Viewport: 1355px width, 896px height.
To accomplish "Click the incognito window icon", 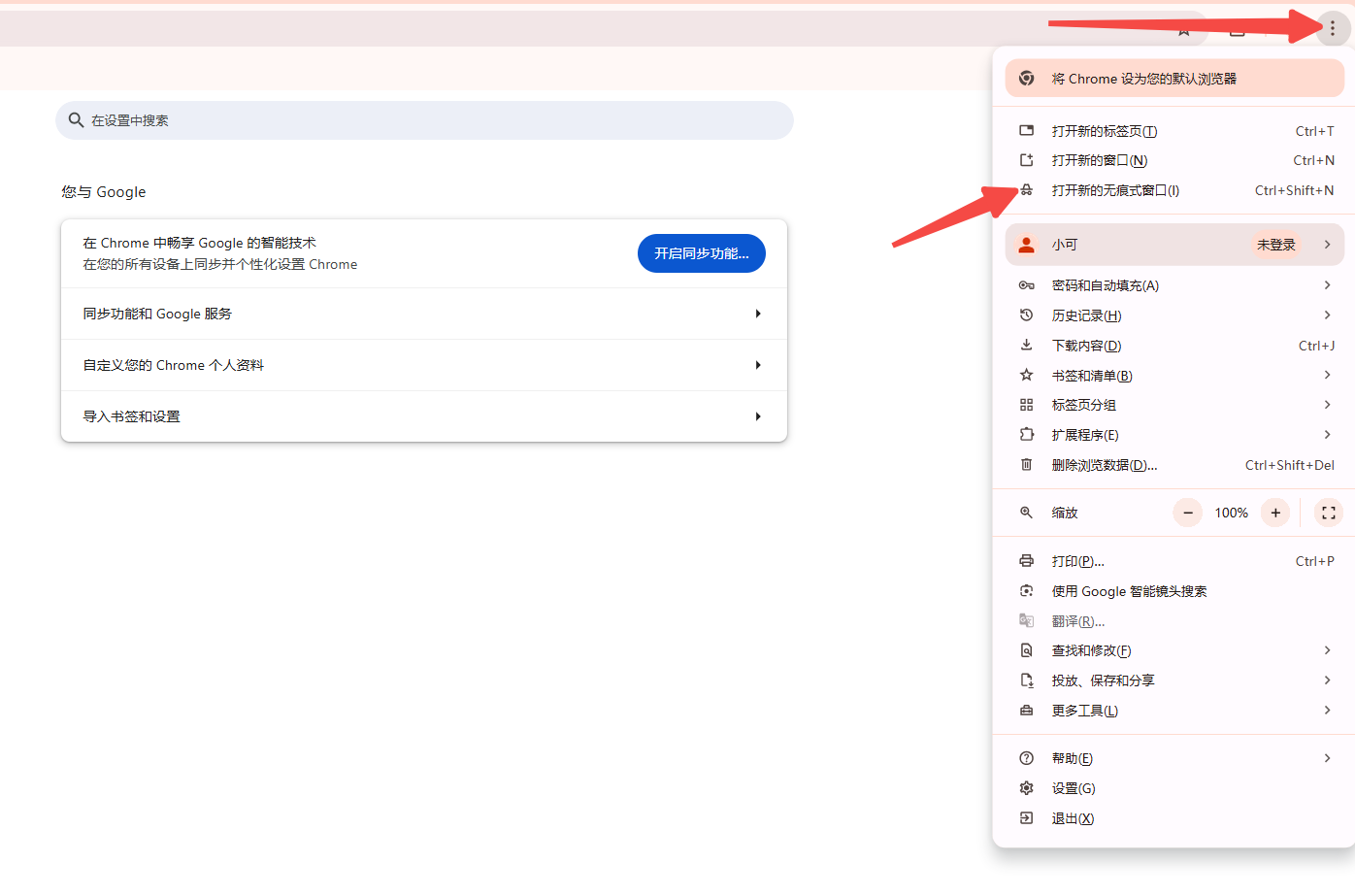I will click(1026, 190).
